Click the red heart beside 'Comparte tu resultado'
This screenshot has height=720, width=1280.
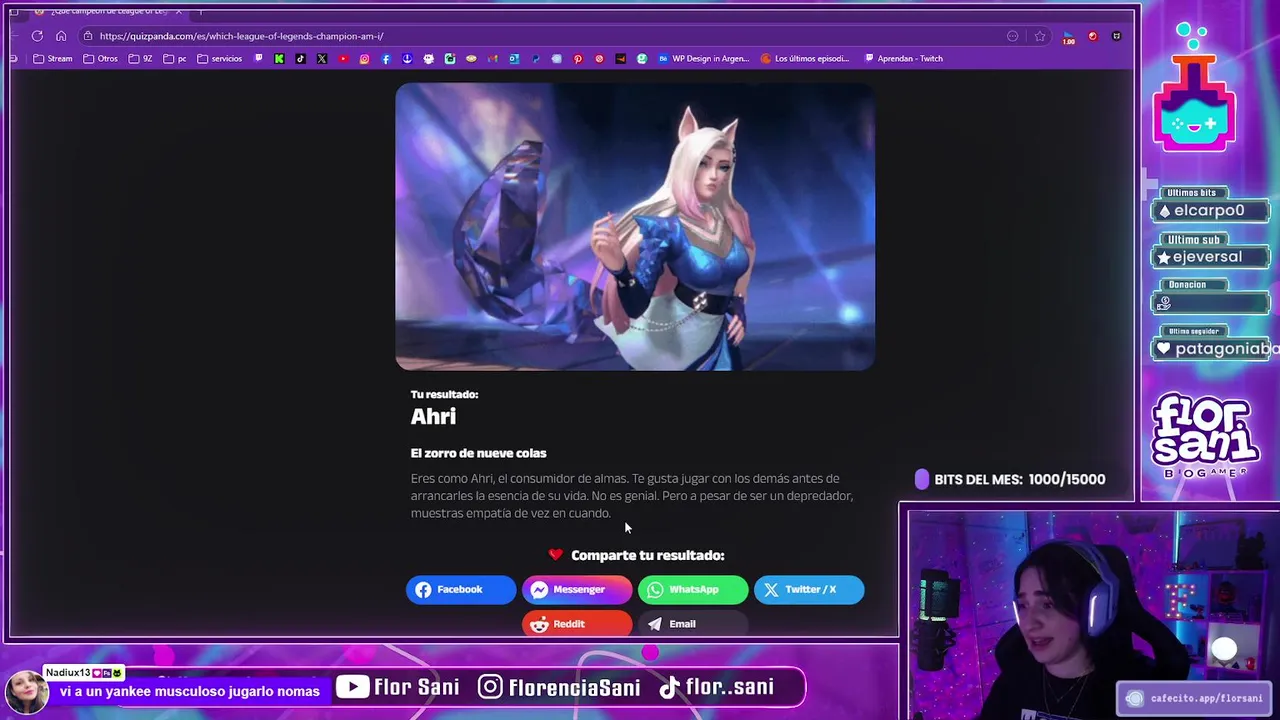(x=556, y=555)
